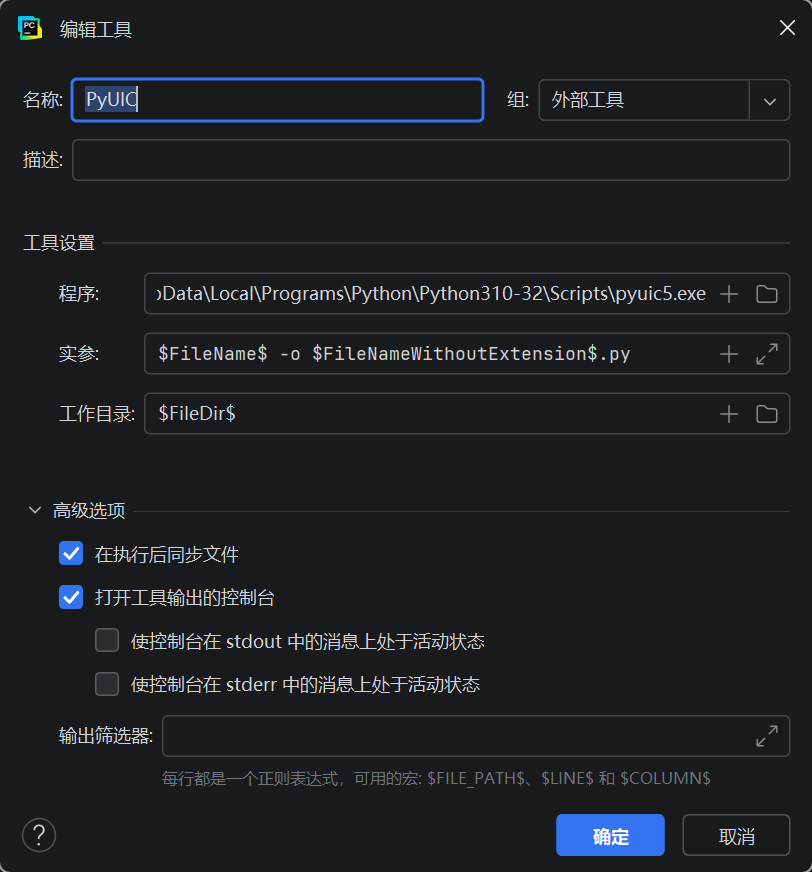Uncheck 在执行后同步文件 checkbox
This screenshot has height=872, width=812.
pos(71,553)
